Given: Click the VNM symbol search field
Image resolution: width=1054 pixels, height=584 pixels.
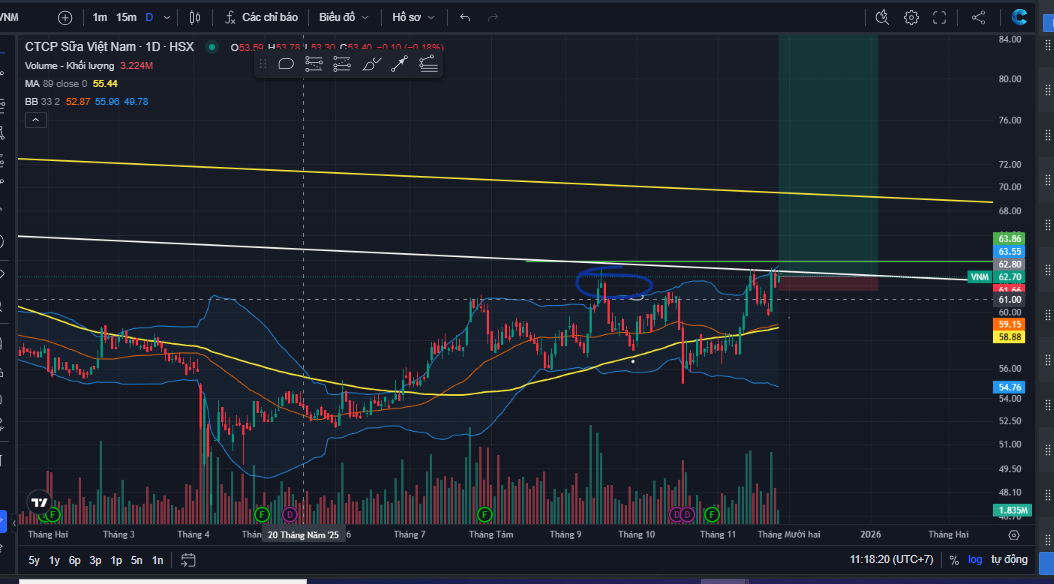Looking at the screenshot, I should click(9, 17).
